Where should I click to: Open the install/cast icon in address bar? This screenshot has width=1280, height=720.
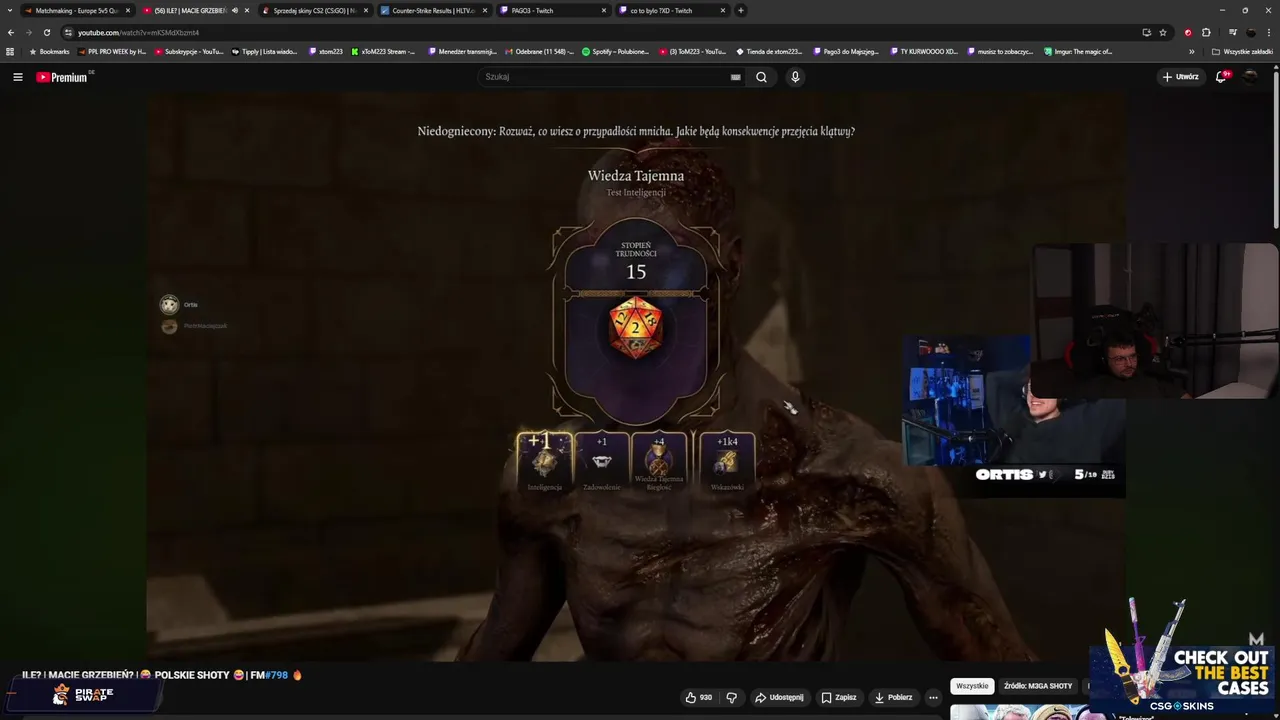1146,32
